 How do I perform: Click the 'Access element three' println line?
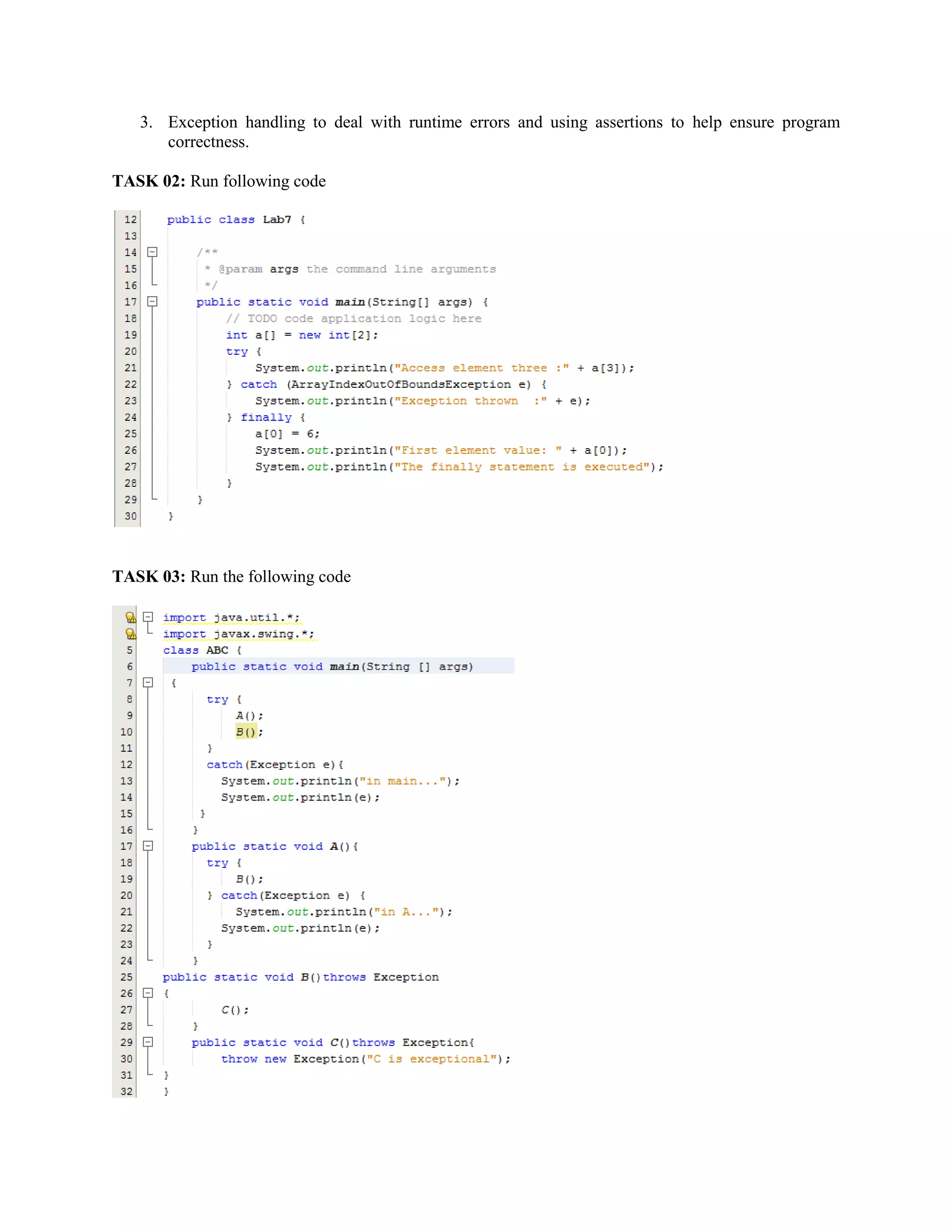[x=444, y=368]
